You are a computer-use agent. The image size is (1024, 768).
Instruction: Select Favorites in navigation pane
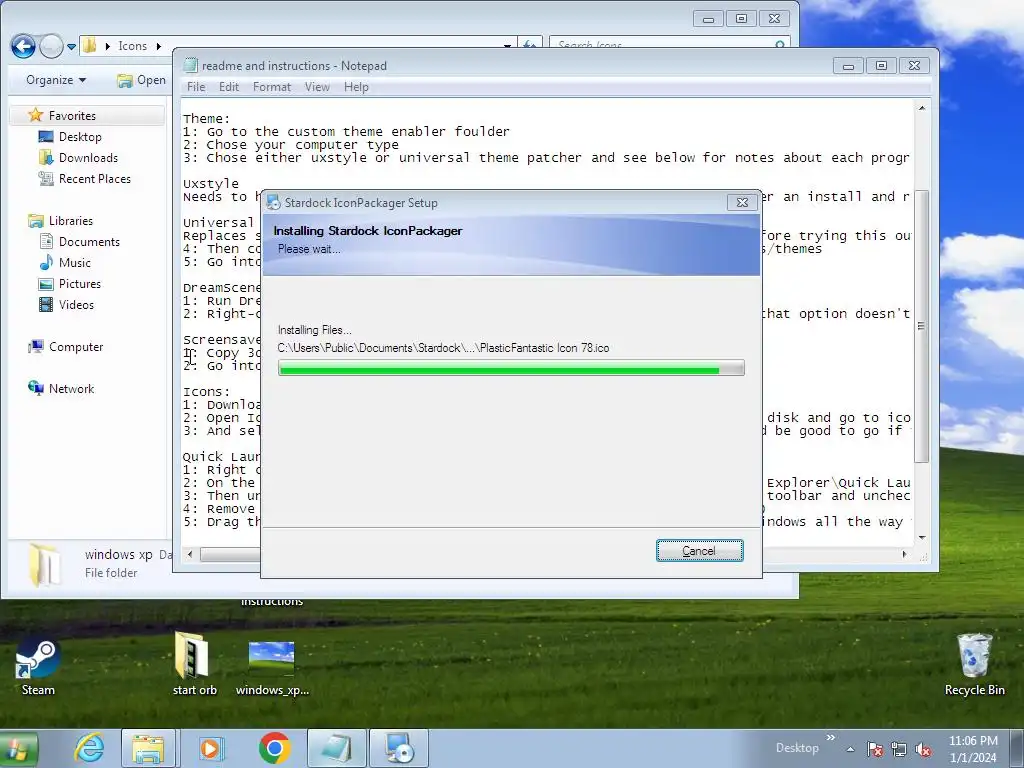pos(72,116)
